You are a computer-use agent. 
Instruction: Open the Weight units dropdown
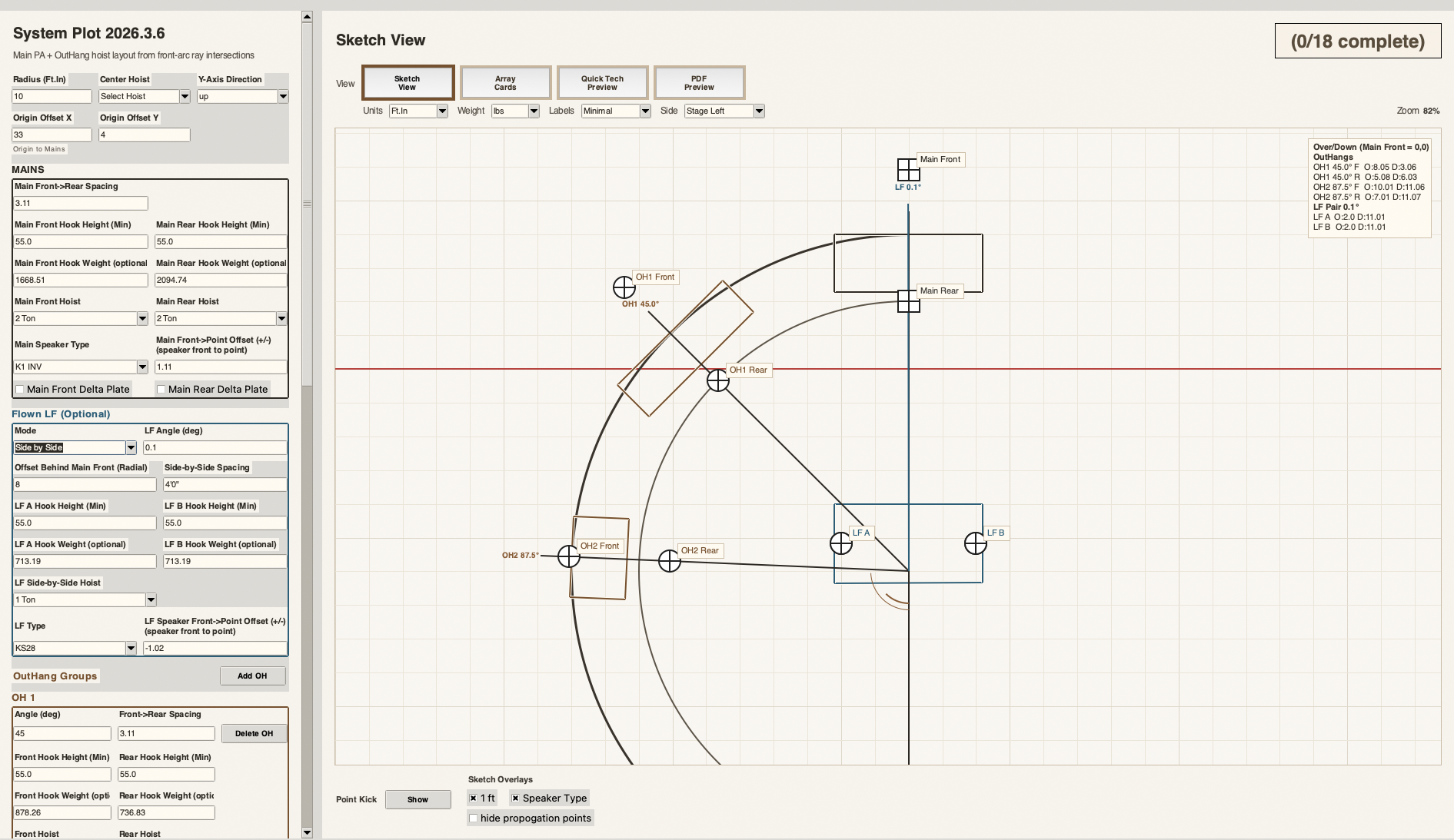click(515, 111)
